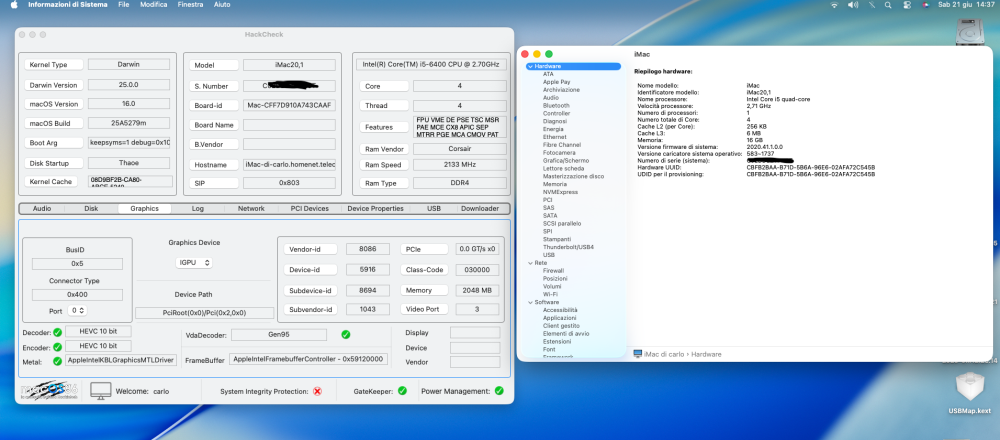Select Thunderbolt/USB4 in the sidebar
This screenshot has width=1000, height=440.
568,247
